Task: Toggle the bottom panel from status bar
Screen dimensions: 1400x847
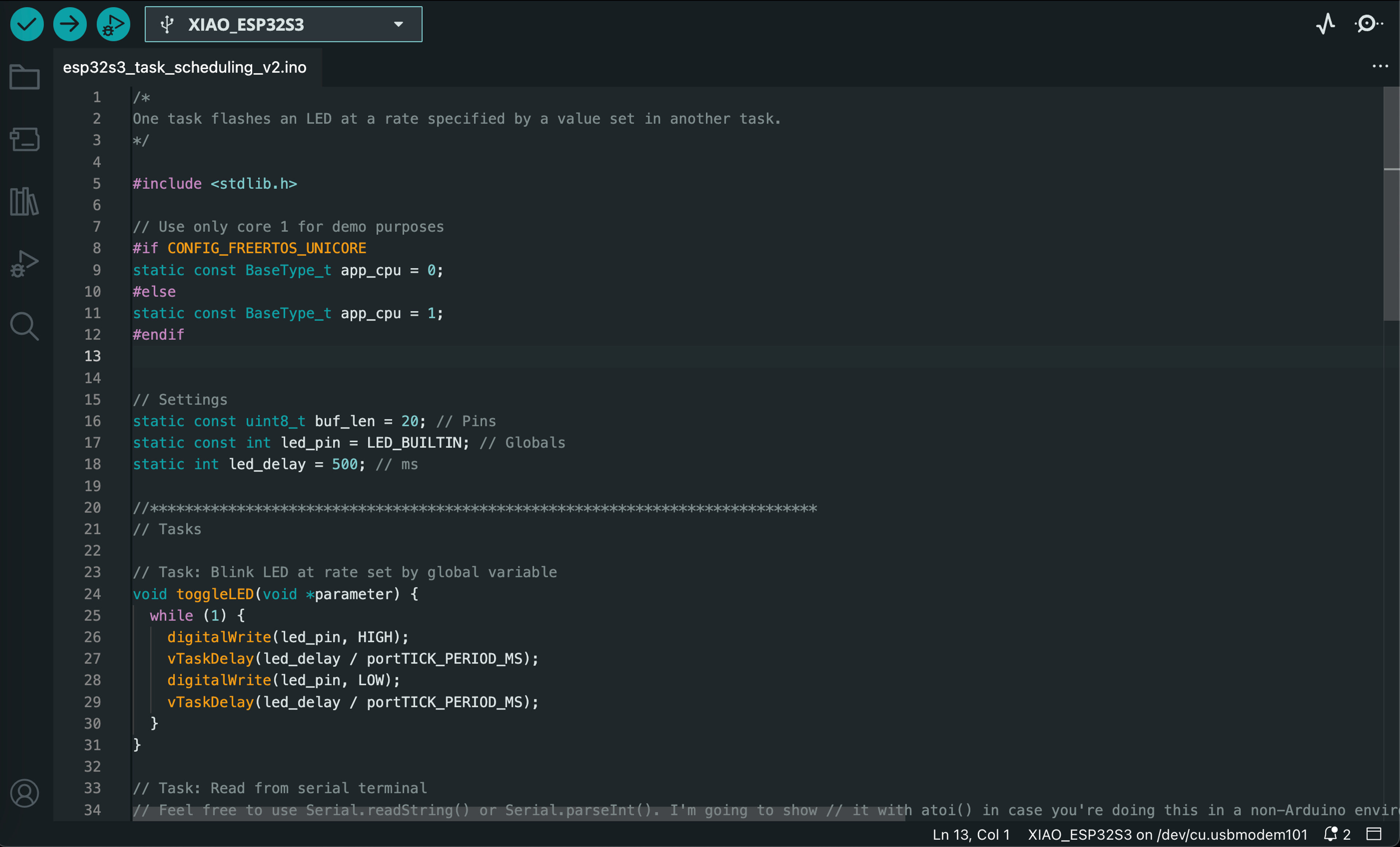Action: (1374, 834)
